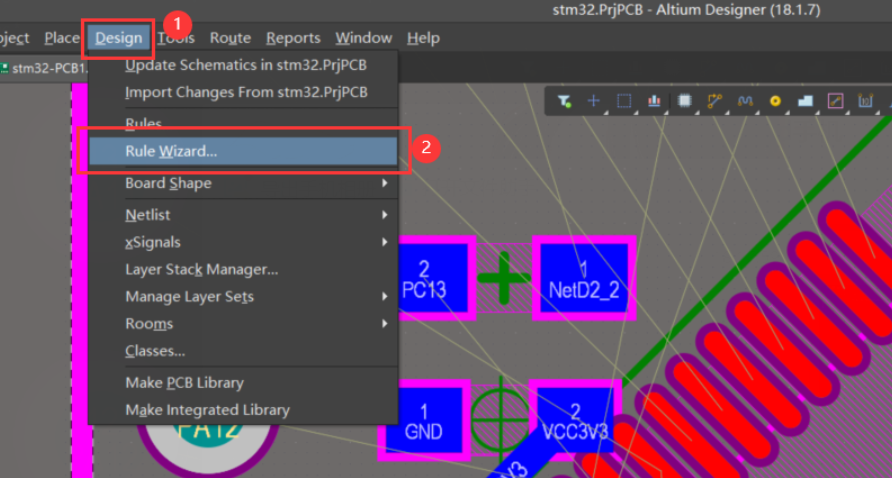Select the place polygon pour icon
This screenshot has height=478, width=892.
click(806, 101)
